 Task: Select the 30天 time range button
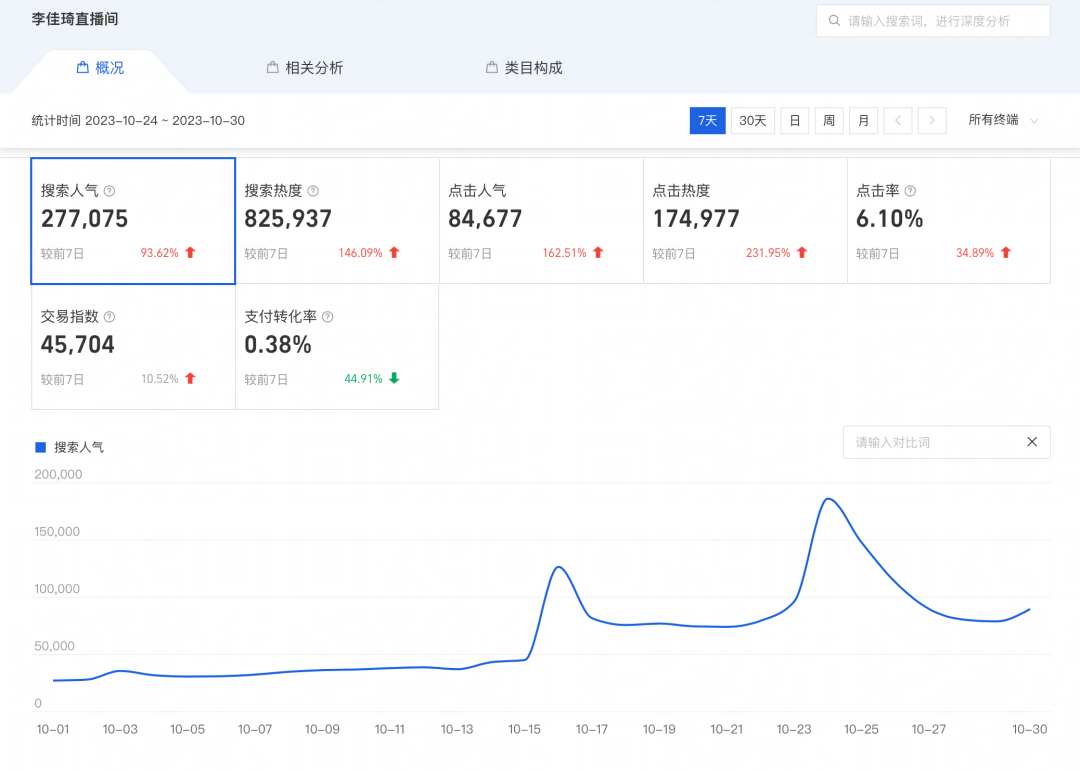[753, 121]
